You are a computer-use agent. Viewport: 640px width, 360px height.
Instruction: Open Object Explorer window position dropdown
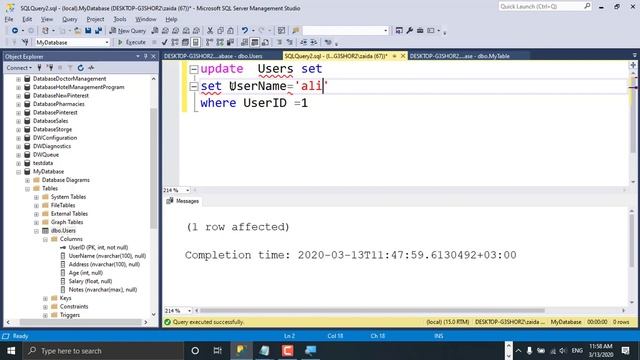coord(138,56)
